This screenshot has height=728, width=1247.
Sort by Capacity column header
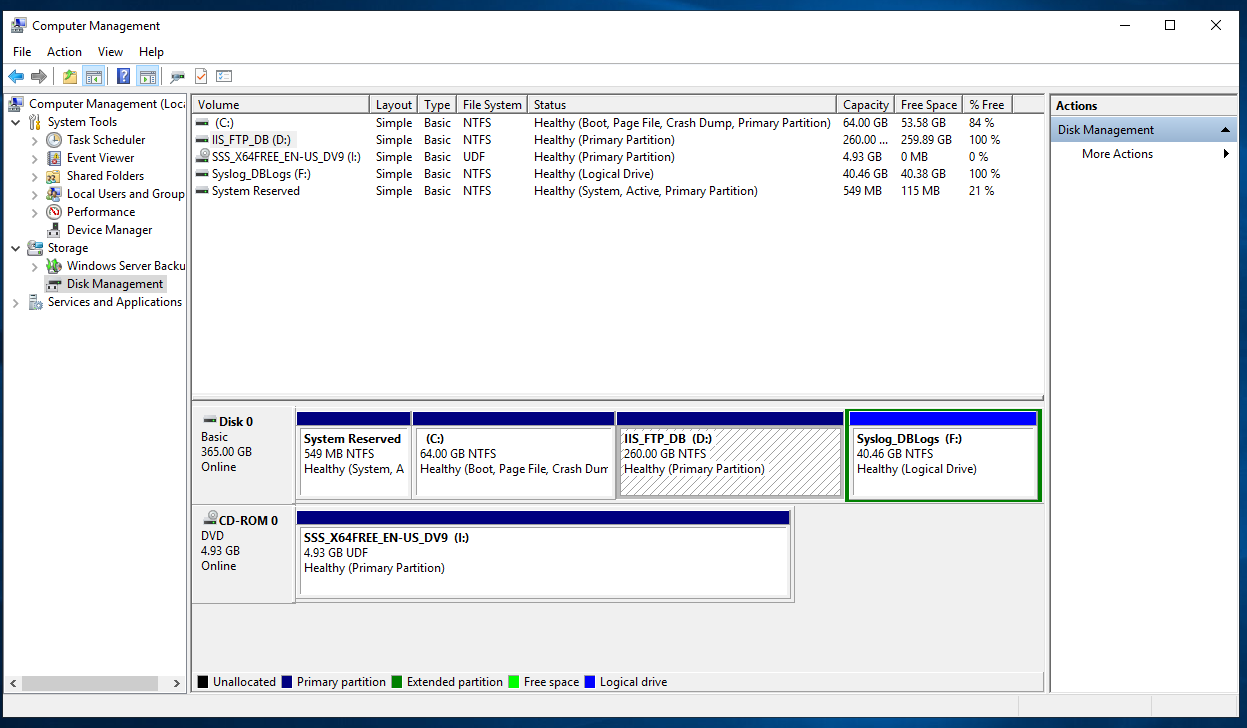(x=866, y=105)
